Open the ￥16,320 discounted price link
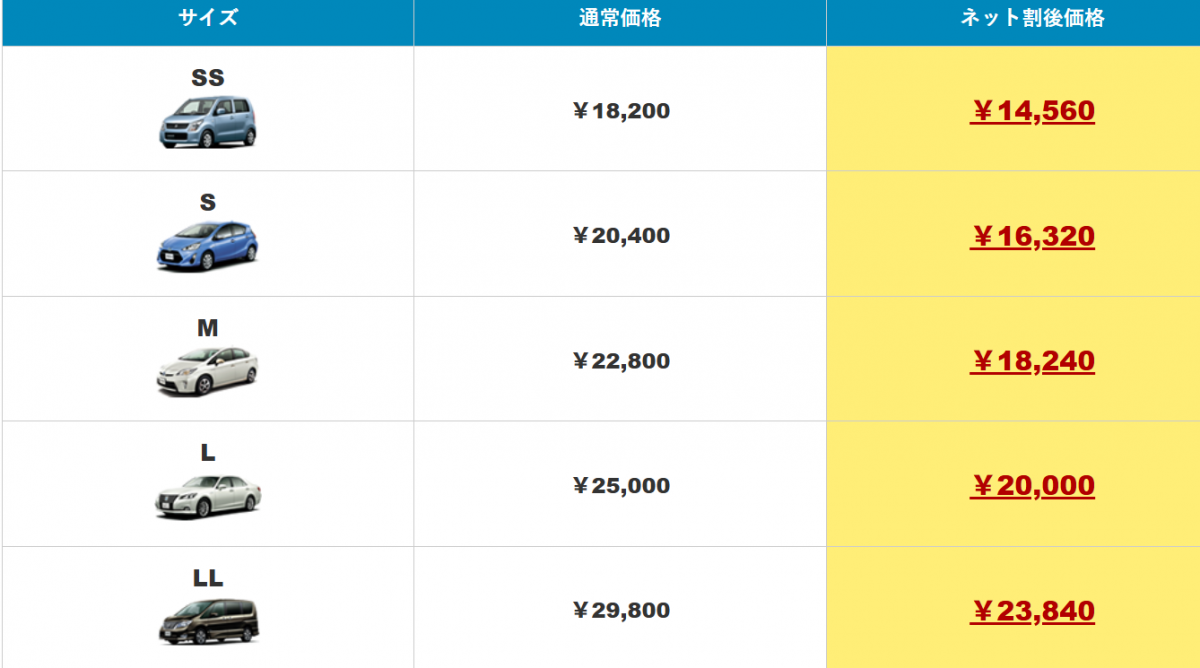The height and width of the screenshot is (668, 1200). 1032,236
